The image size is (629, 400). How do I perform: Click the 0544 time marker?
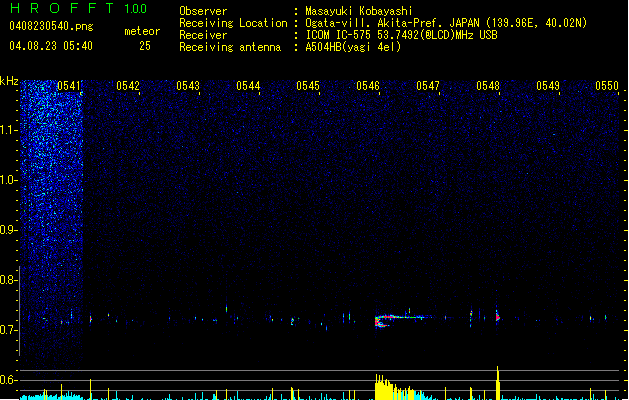click(x=248, y=86)
